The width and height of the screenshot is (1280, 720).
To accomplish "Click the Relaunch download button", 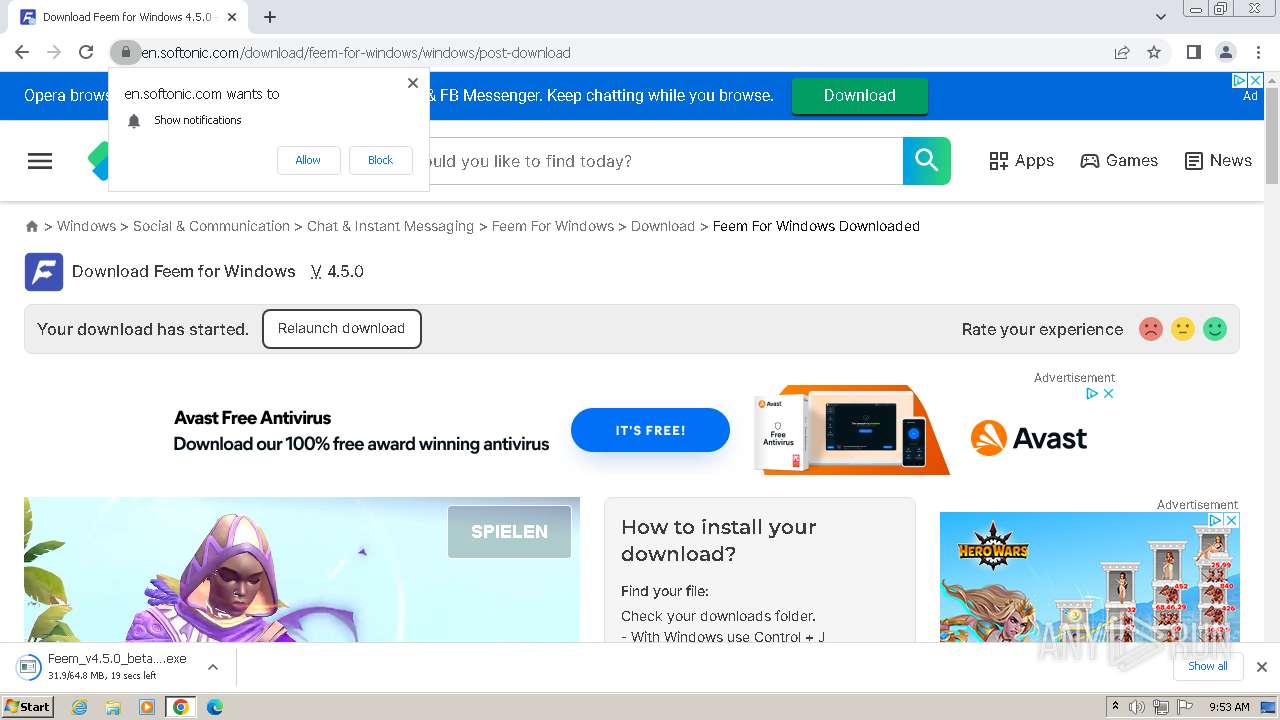I will 341,329.
